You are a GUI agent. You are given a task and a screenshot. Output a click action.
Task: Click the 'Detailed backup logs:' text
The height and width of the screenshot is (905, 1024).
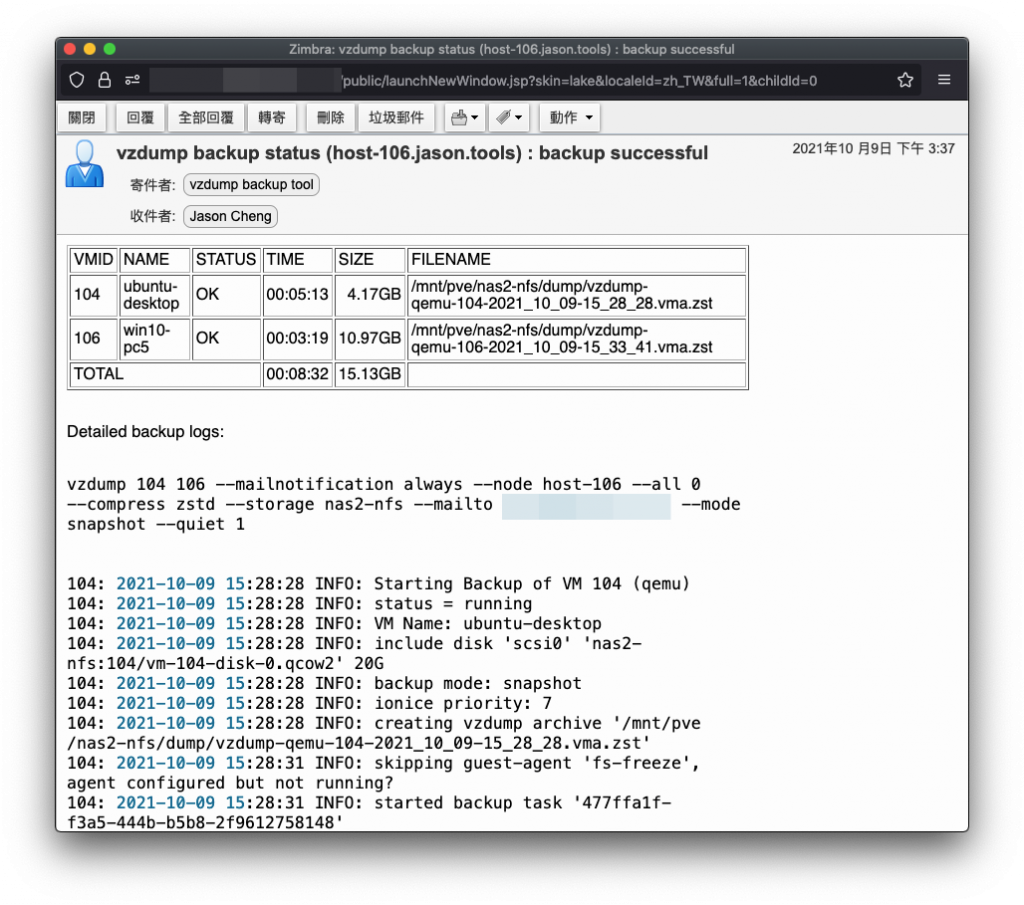pyautogui.click(x=145, y=432)
